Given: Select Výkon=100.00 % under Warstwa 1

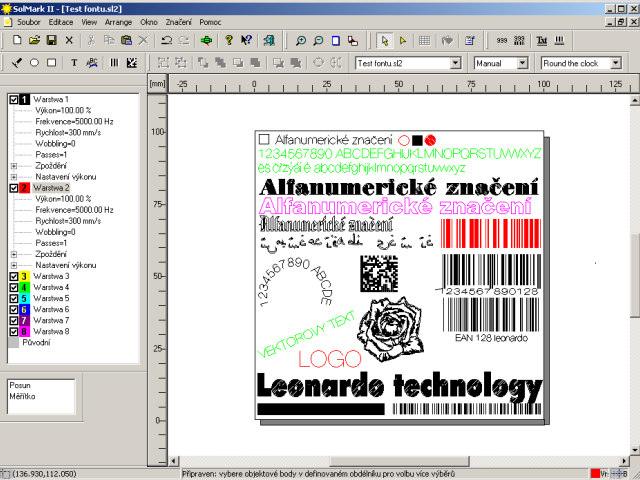Looking at the screenshot, I should coord(63,111).
